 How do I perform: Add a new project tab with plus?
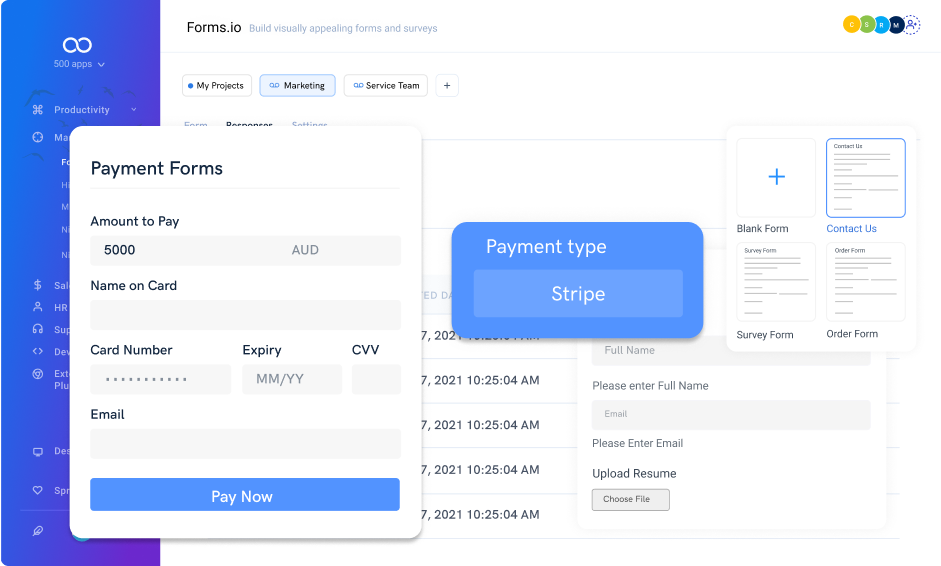[x=447, y=86]
